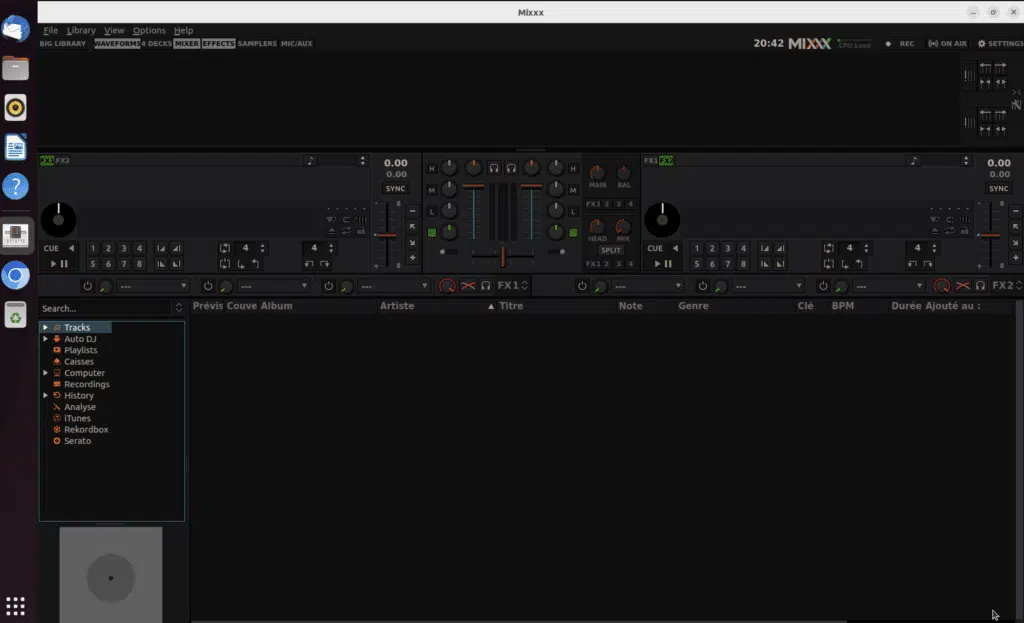Click right deck SYNC button
The height and width of the screenshot is (623, 1024).
point(999,189)
